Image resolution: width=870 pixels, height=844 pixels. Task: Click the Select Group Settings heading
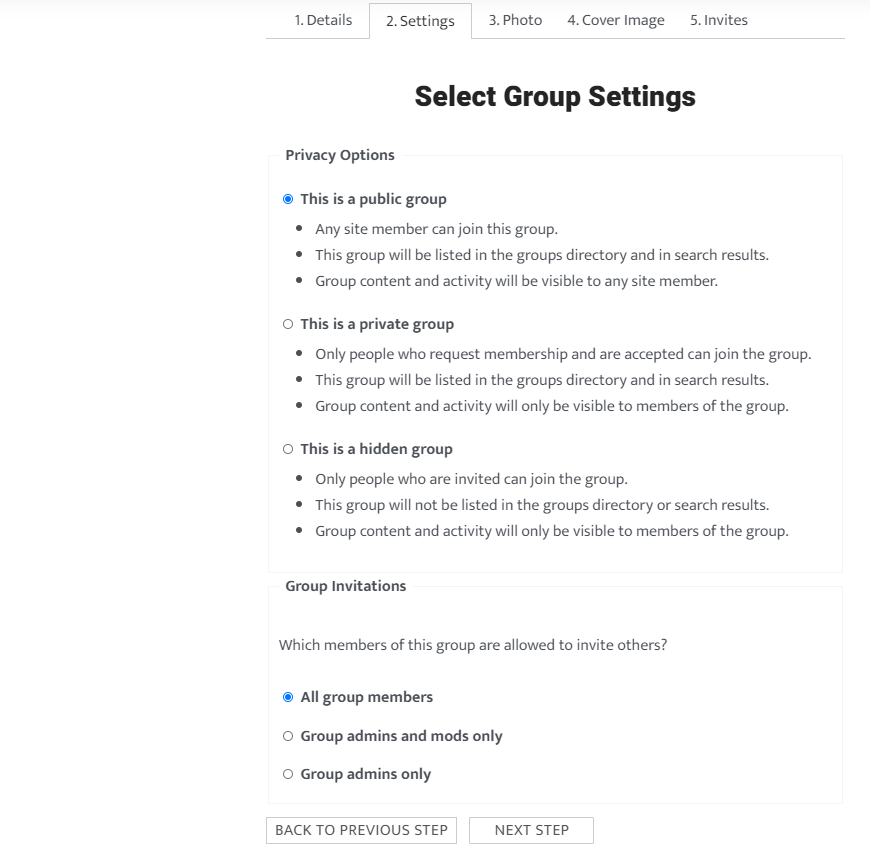pyautogui.click(x=555, y=97)
